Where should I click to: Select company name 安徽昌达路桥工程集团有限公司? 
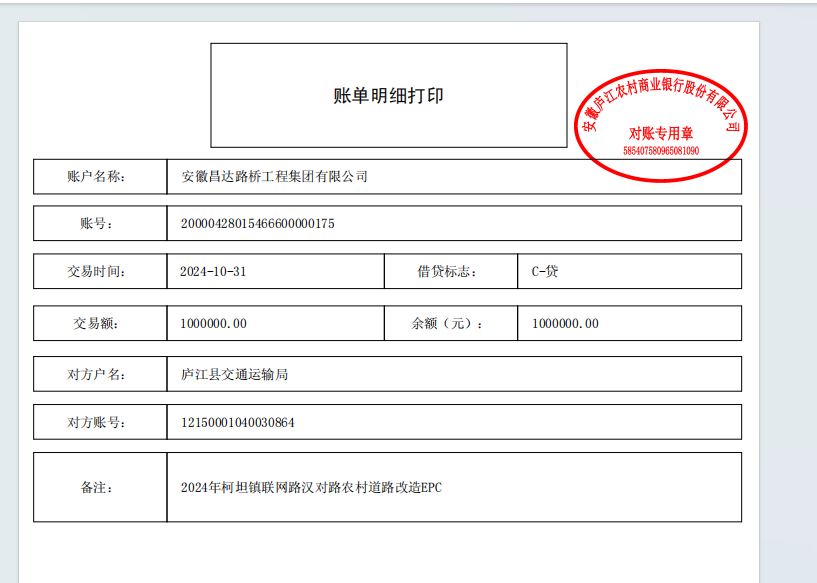coord(274,177)
